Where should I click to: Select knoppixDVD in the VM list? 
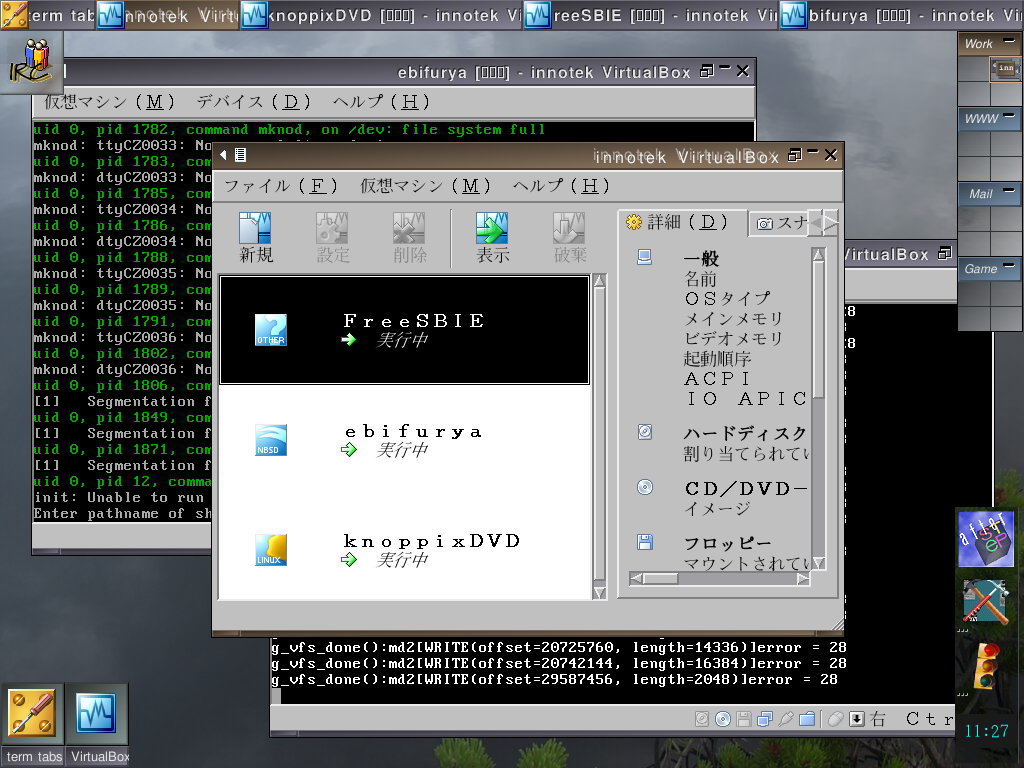point(404,550)
